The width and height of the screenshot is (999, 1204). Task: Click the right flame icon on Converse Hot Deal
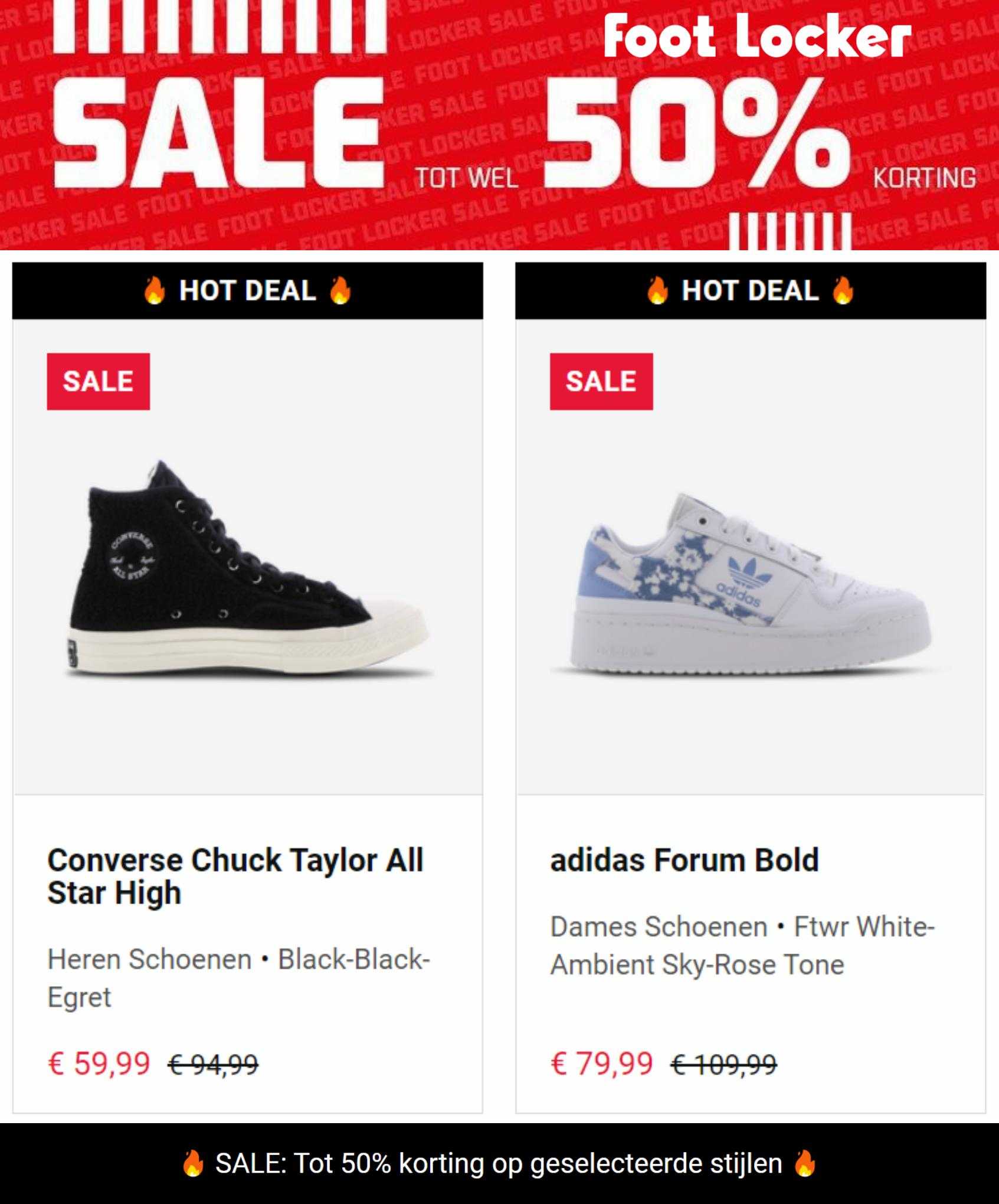[340, 290]
